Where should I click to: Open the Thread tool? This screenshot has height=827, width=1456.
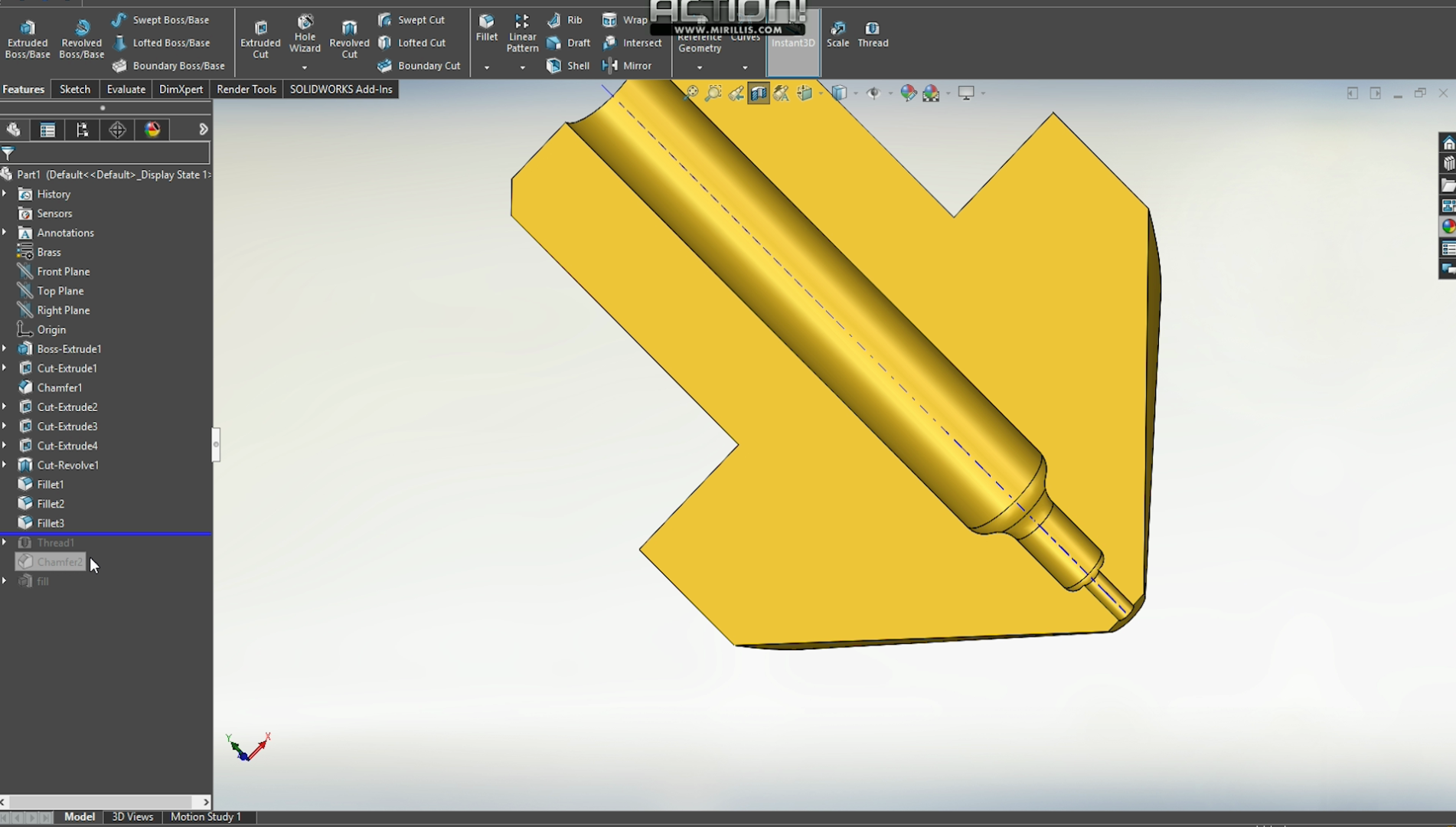[873, 35]
